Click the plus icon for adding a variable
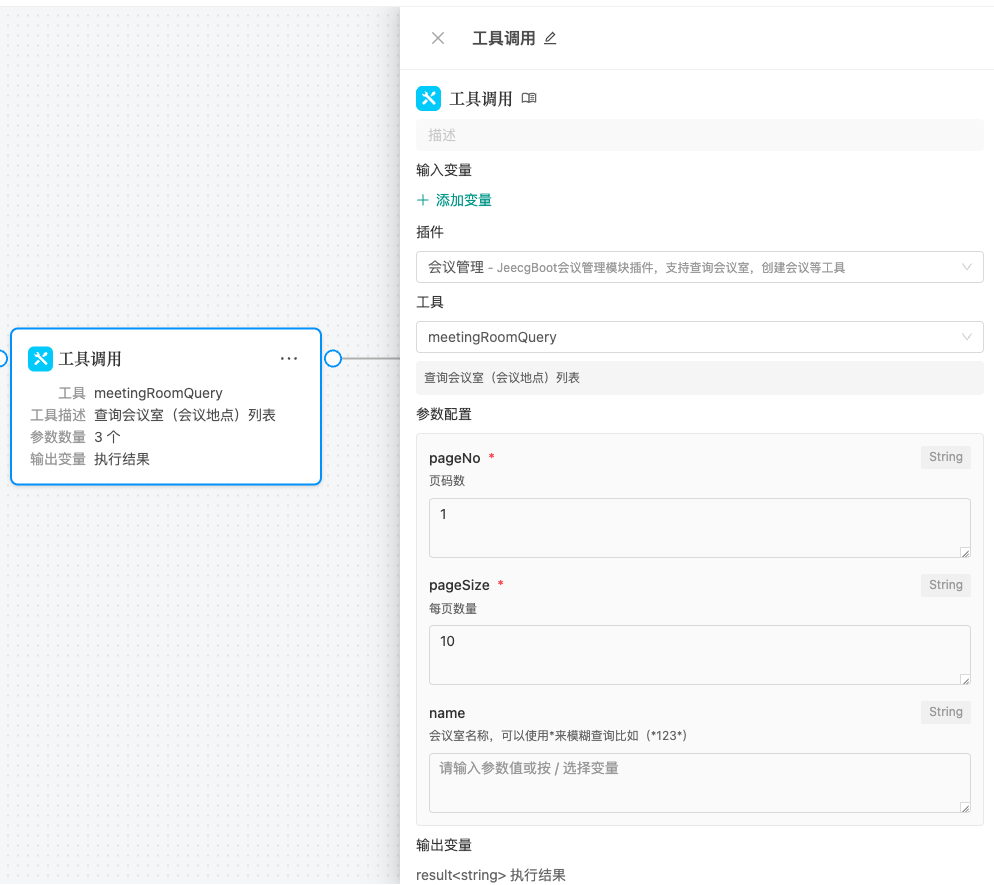The height and width of the screenshot is (885, 994). tap(423, 200)
